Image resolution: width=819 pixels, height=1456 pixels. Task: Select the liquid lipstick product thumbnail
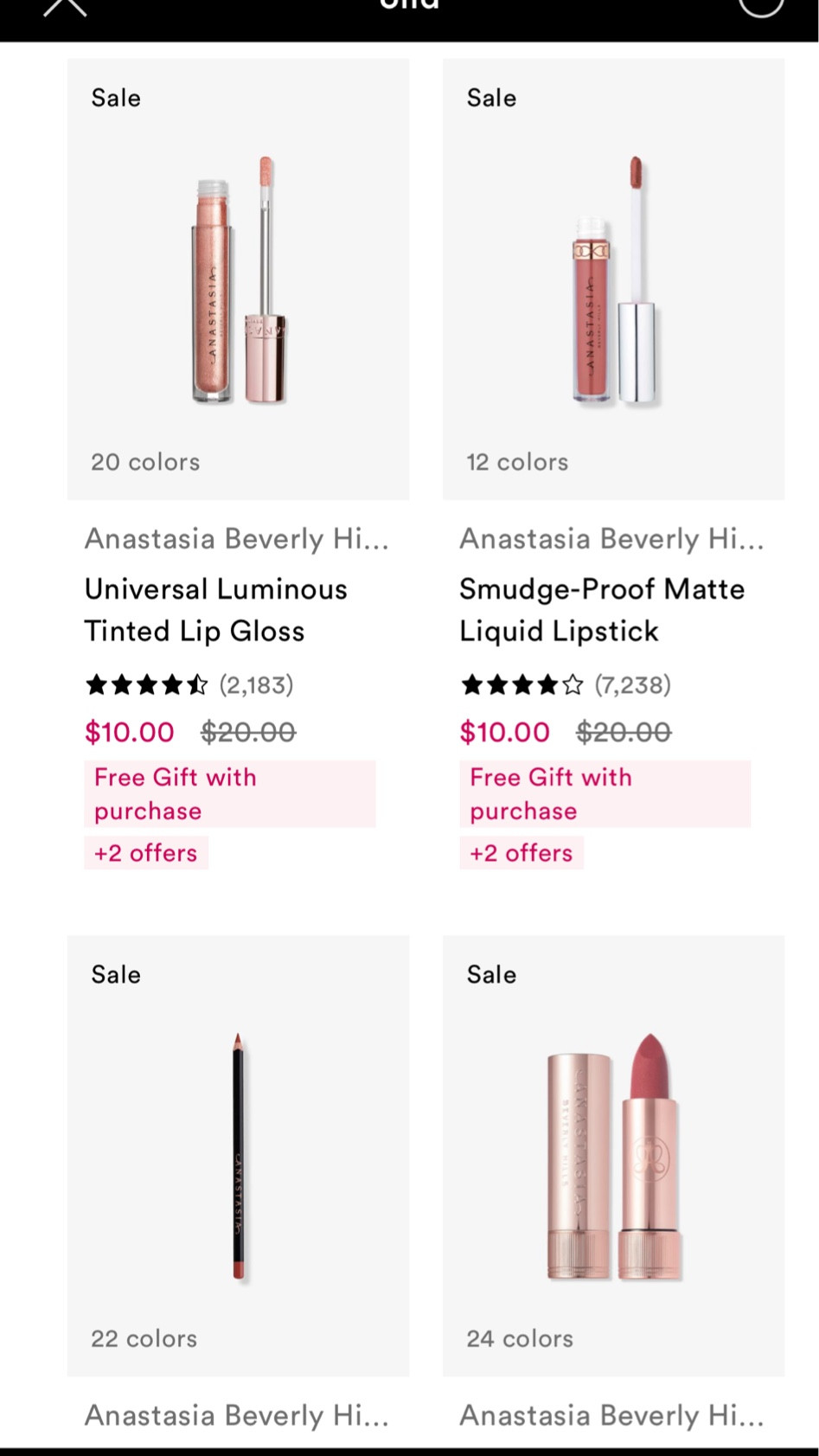point(613,277)
